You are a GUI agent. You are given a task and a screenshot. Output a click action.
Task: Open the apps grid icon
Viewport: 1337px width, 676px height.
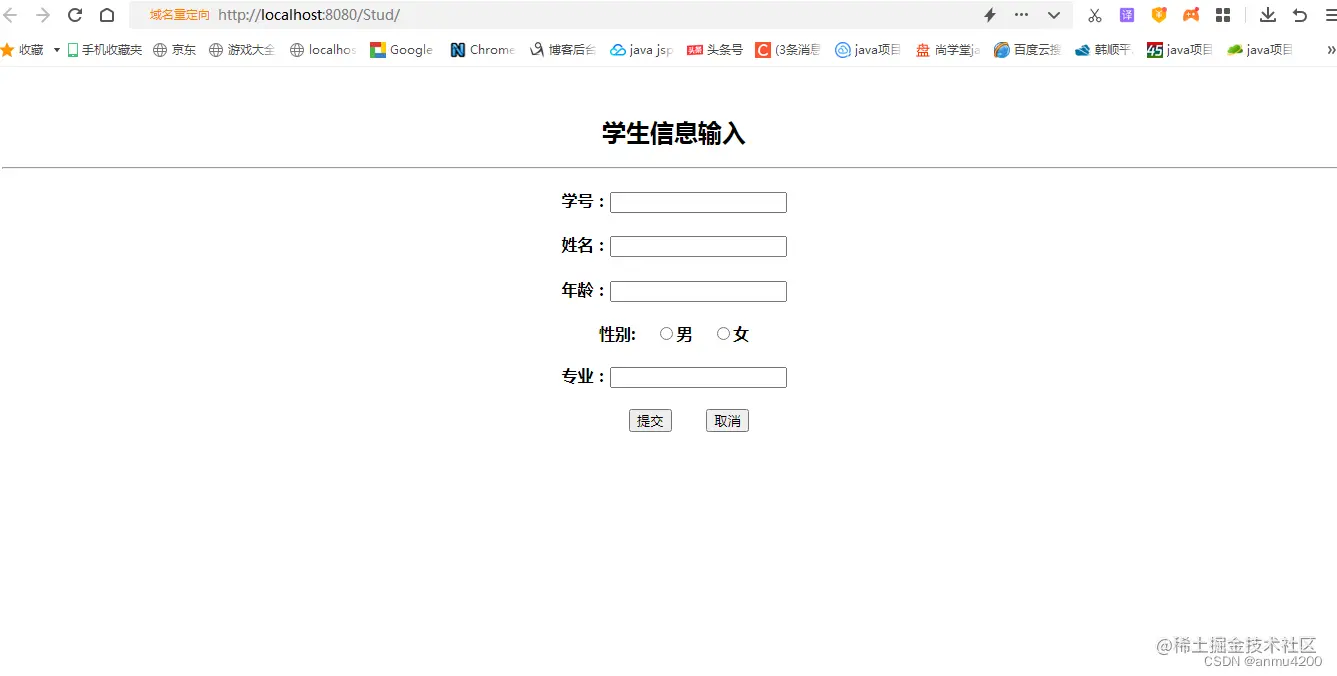1222,14
